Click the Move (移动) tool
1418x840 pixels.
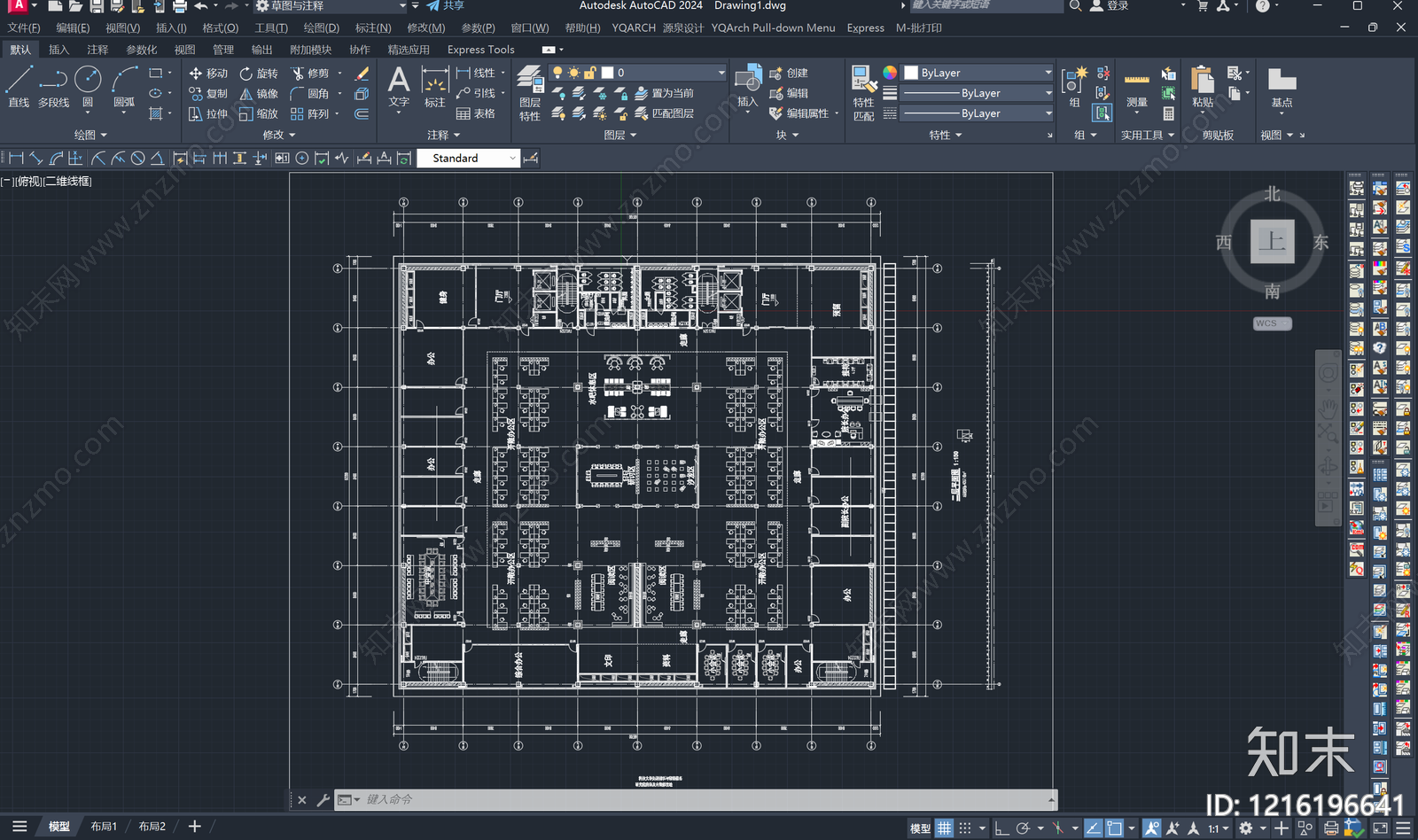pos(208,74)
